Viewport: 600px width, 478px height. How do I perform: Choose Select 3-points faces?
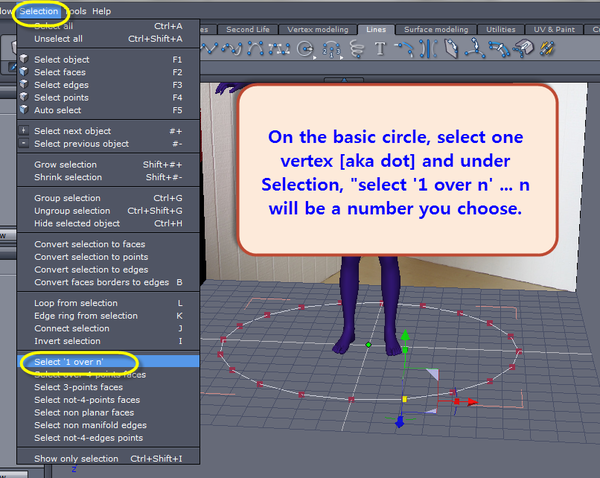tap(108, 387)
